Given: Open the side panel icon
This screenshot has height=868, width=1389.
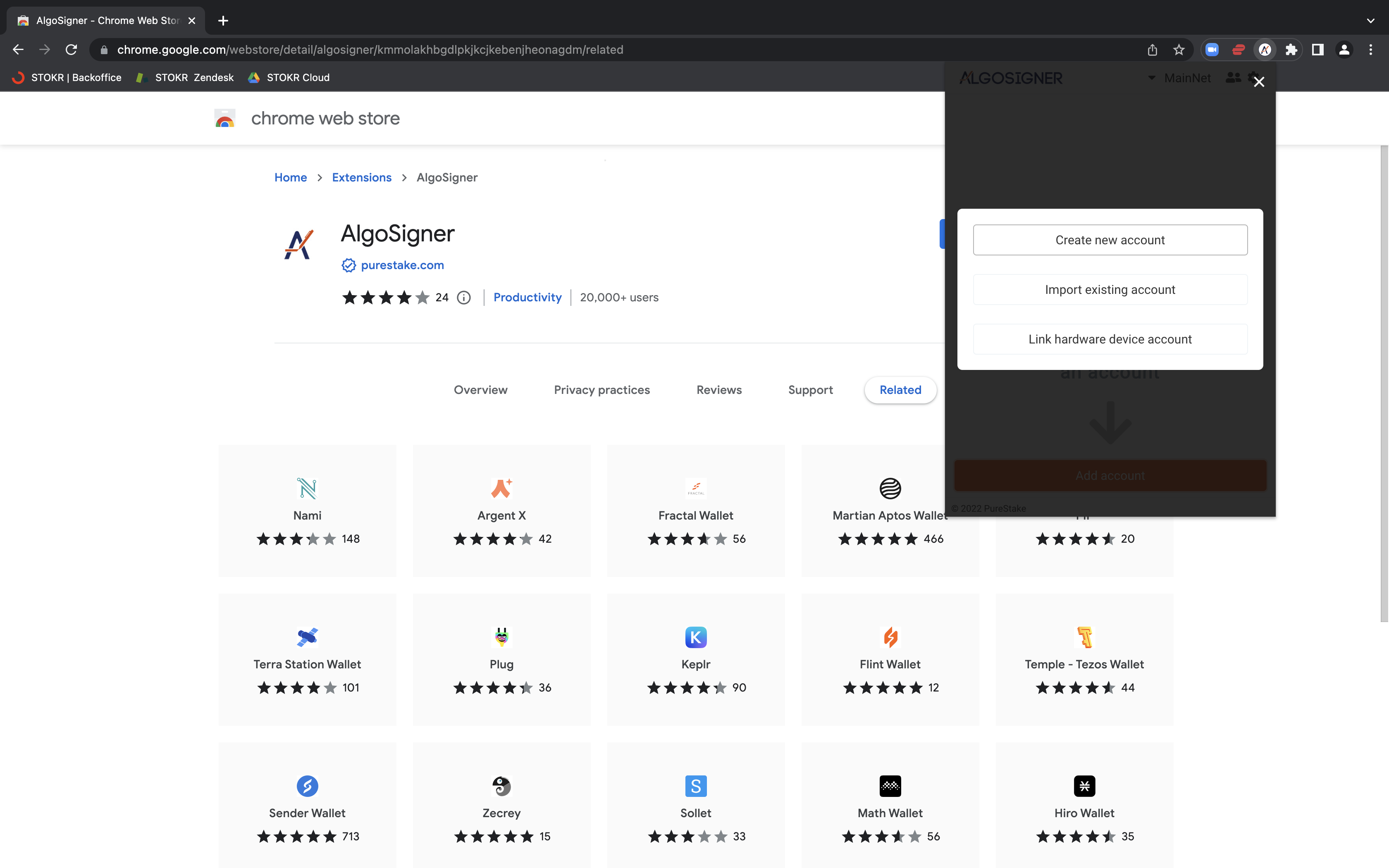Looking at the screenshot, I should tap(1318, 50).
